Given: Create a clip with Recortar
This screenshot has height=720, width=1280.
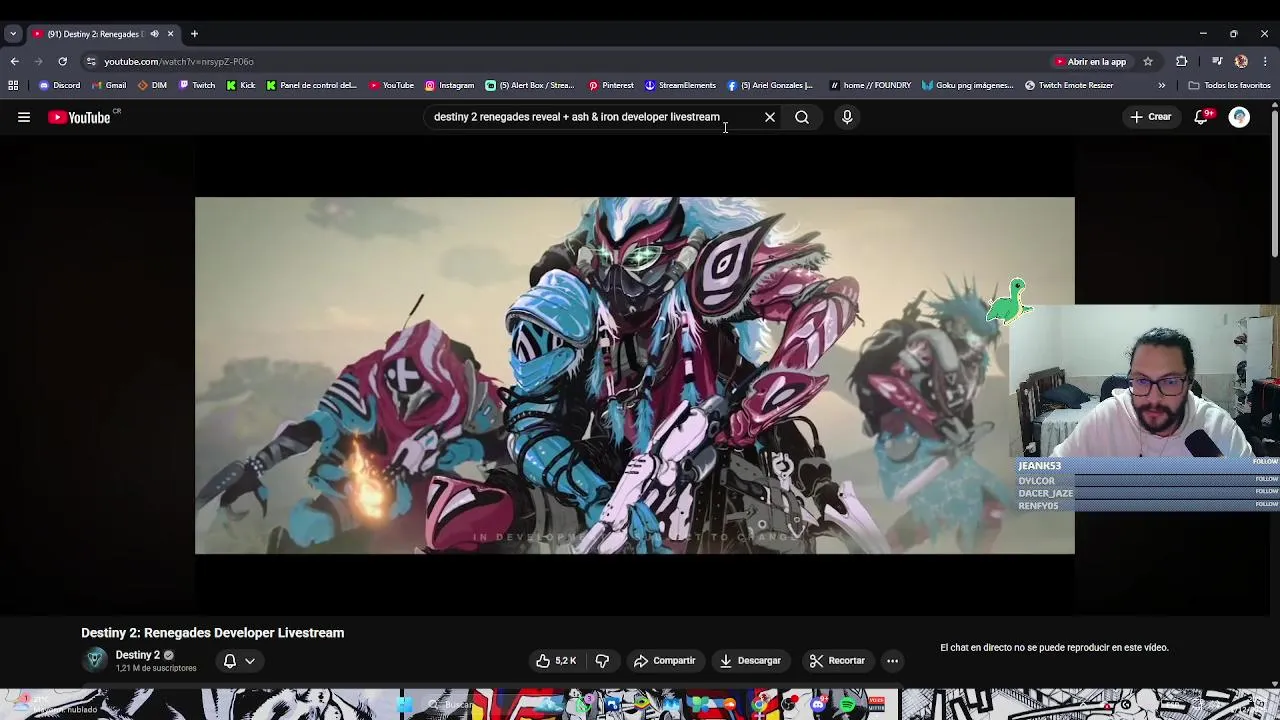Looking at the screenshot, I should click(x=837, y=661).
